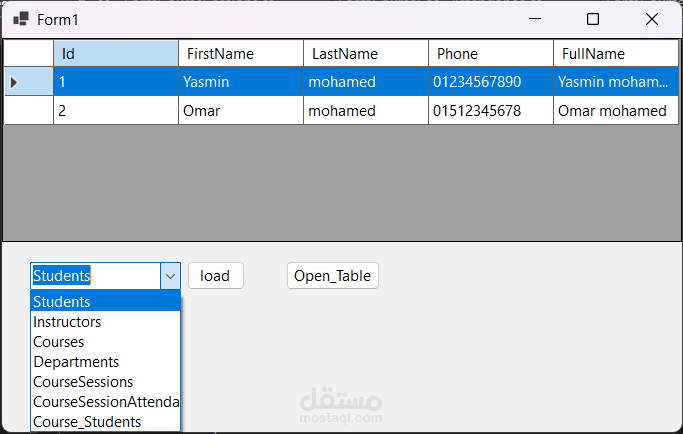This screenshot has height=434, width=683.
Task: Sort by the LastName column header
Action: coord(366,54)
